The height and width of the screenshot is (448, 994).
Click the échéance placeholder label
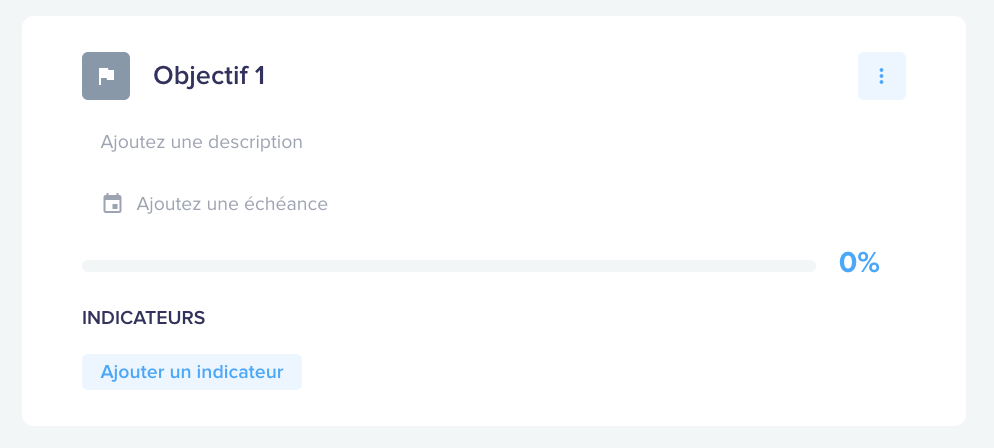coord(232,204)
